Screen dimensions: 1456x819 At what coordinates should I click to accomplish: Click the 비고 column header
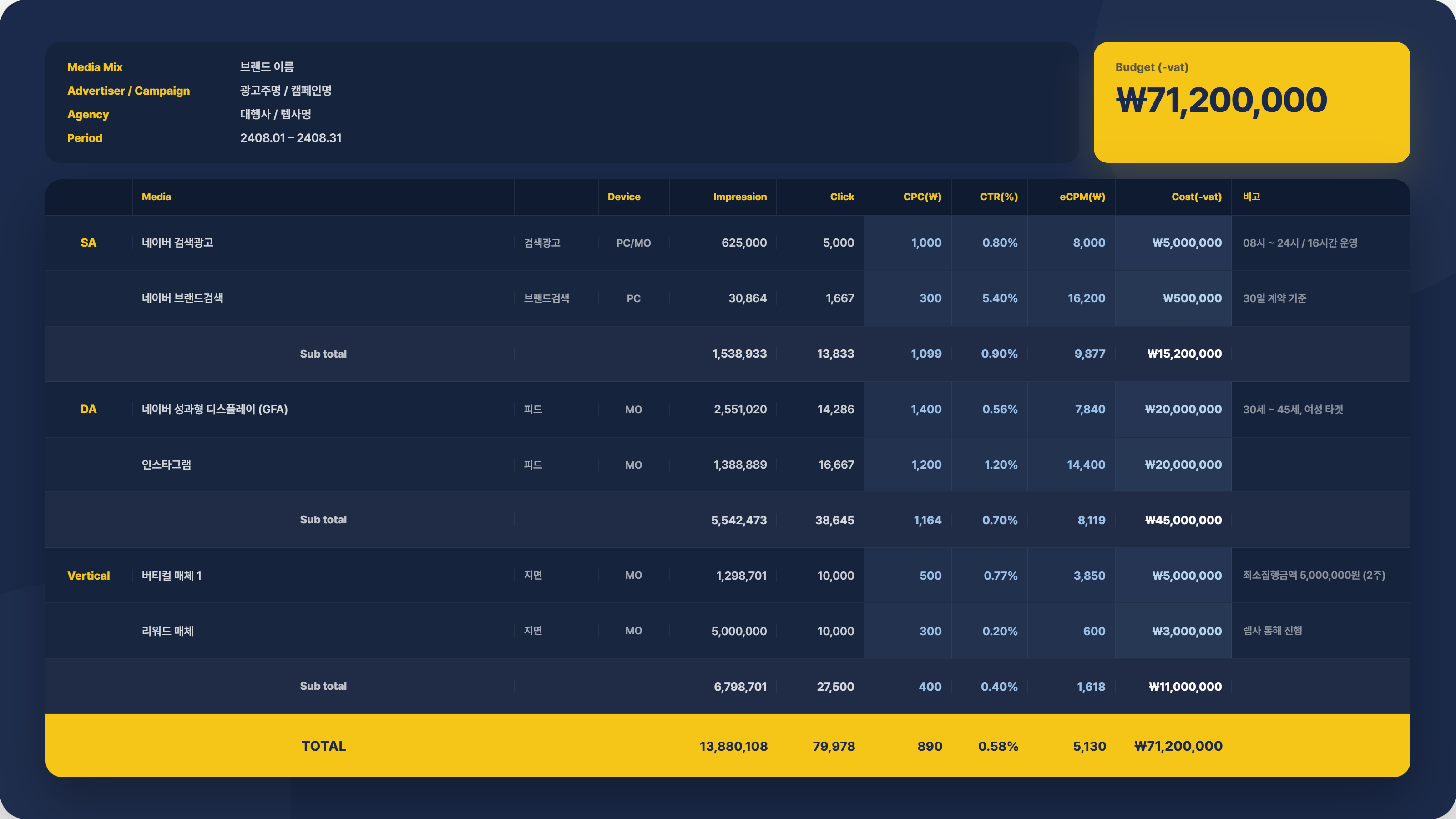click(x=1251, y=197)
